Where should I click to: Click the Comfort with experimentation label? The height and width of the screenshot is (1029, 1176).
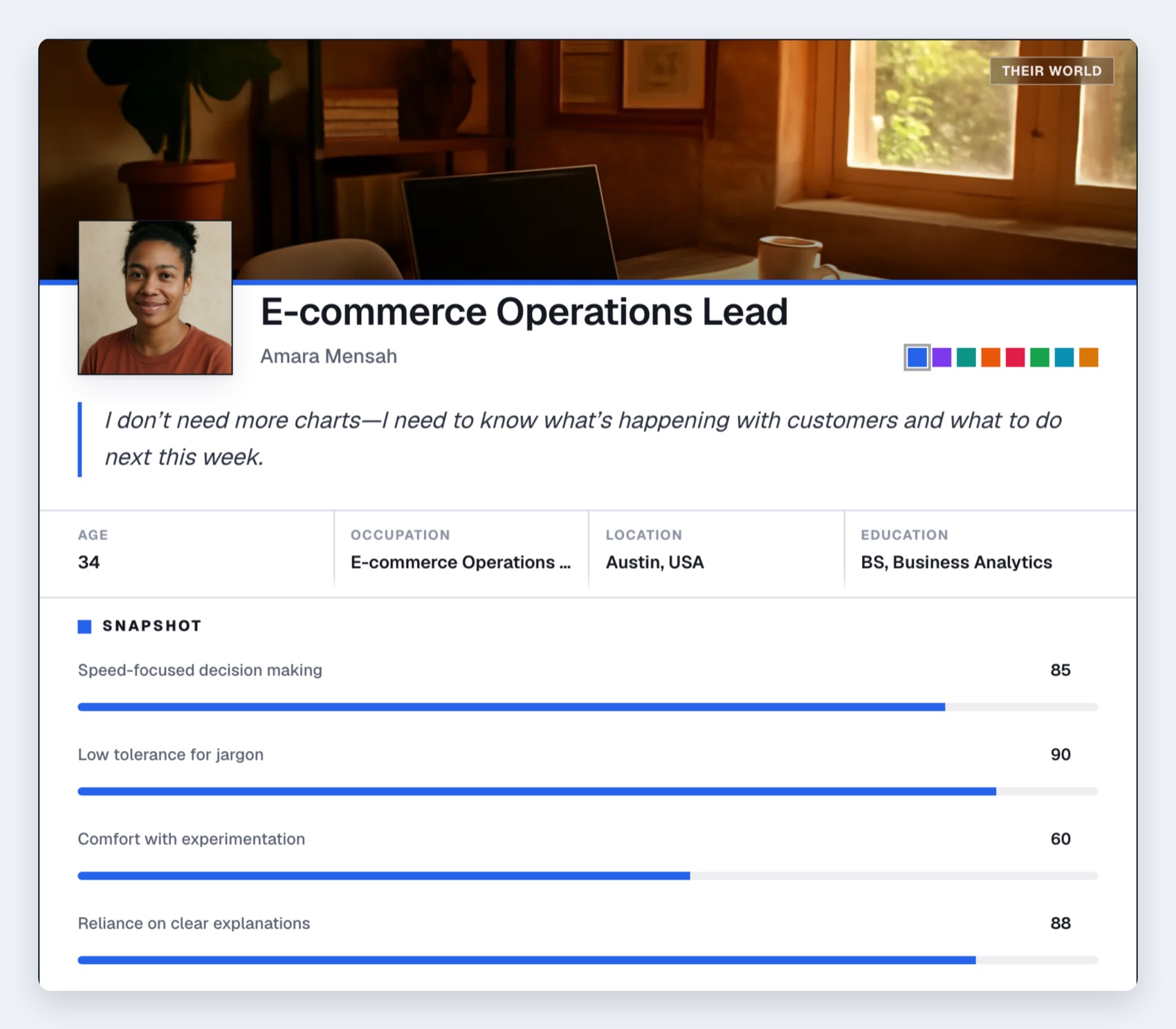tap(191, 839)
